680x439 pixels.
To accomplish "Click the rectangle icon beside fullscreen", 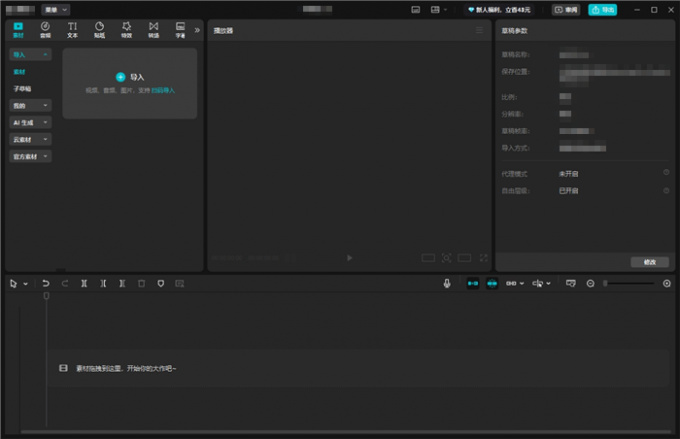I will click(464, 258).
